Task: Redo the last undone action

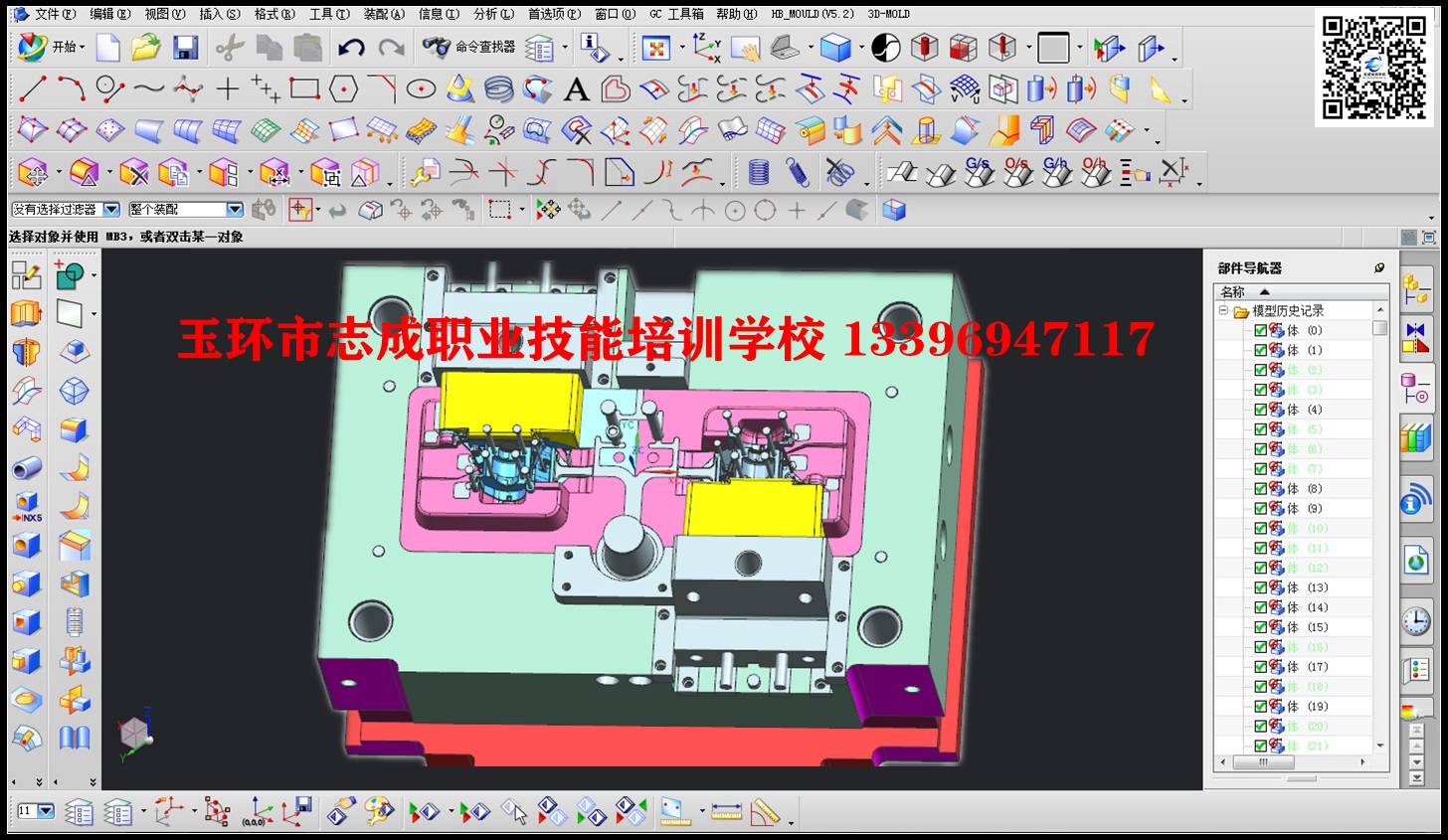Action: (391, 47)
